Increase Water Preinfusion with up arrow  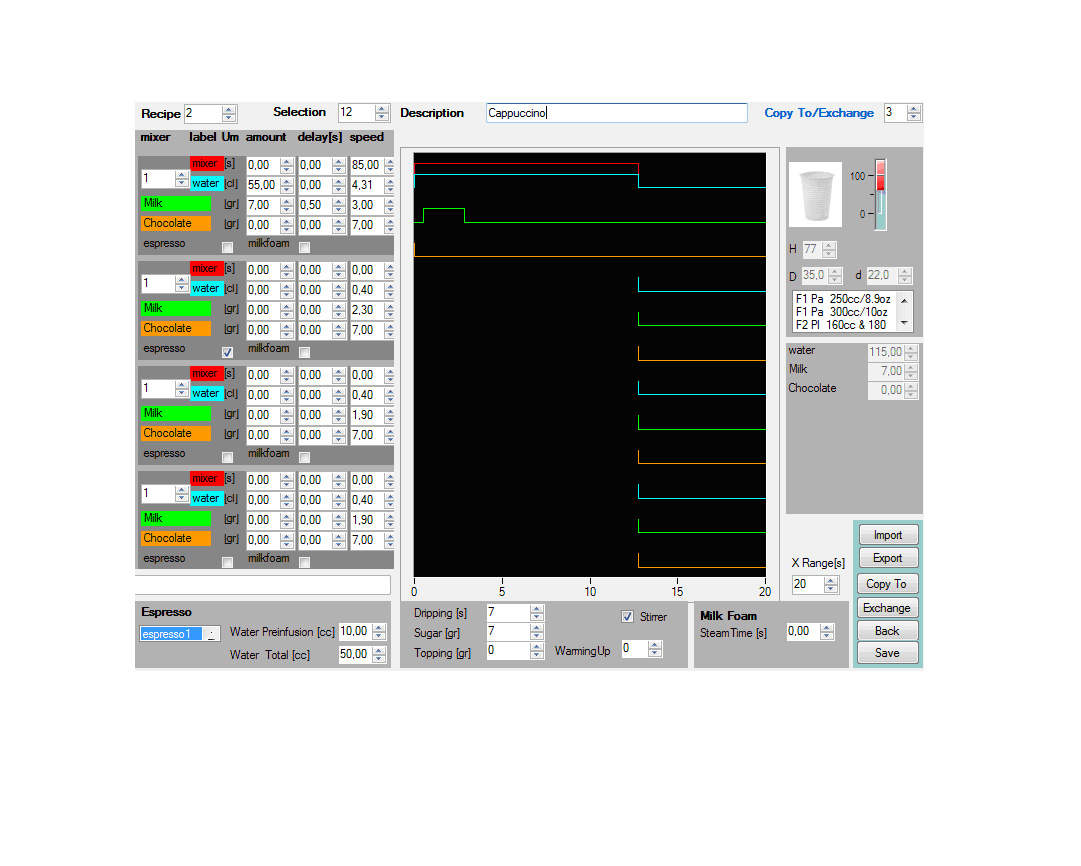coord(379,627)
